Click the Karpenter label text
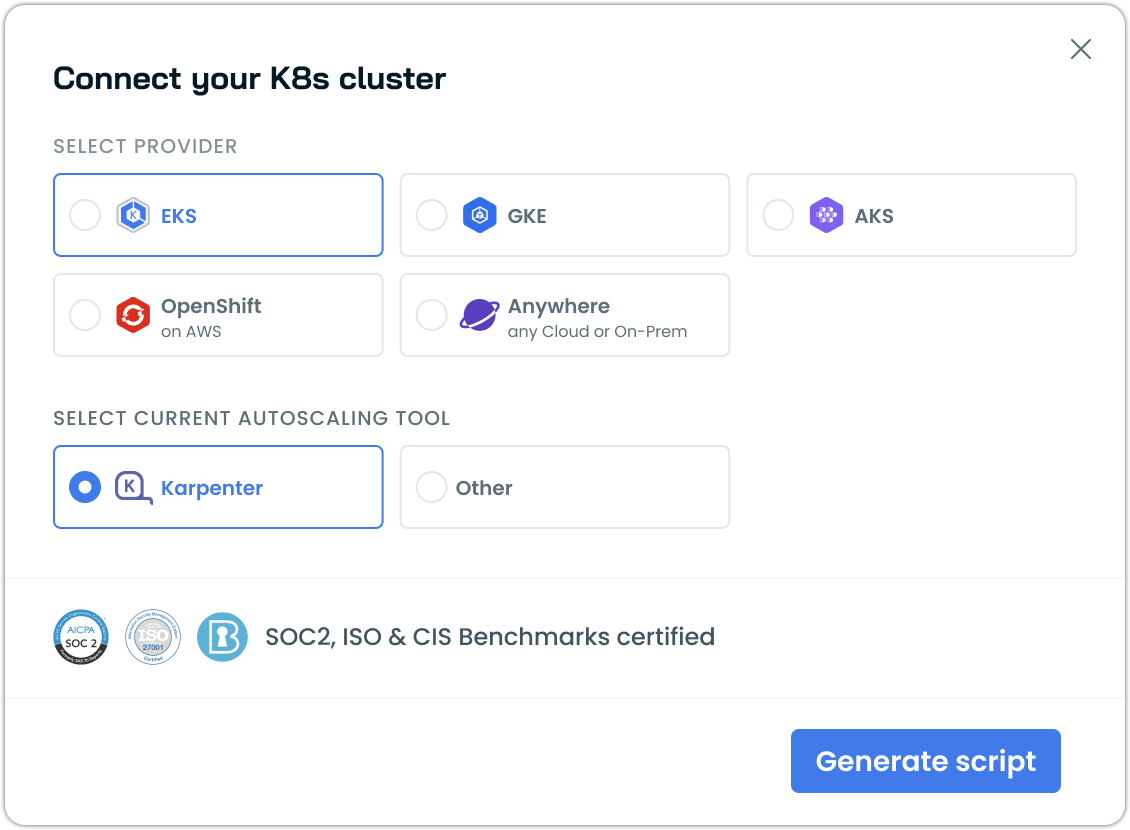The width and height of the screenshot is (1130, 830). point(212,488)
